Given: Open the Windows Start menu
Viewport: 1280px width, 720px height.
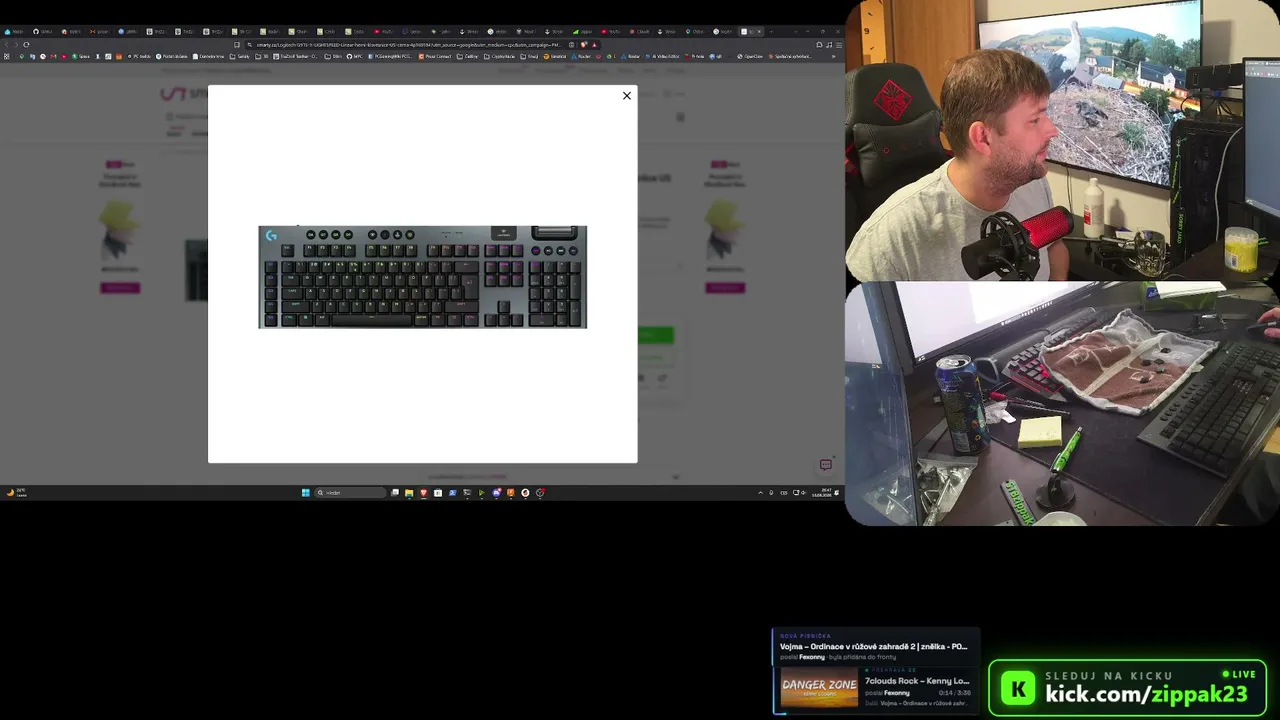Looking at the screenshot, I should (x=306, y=492).
